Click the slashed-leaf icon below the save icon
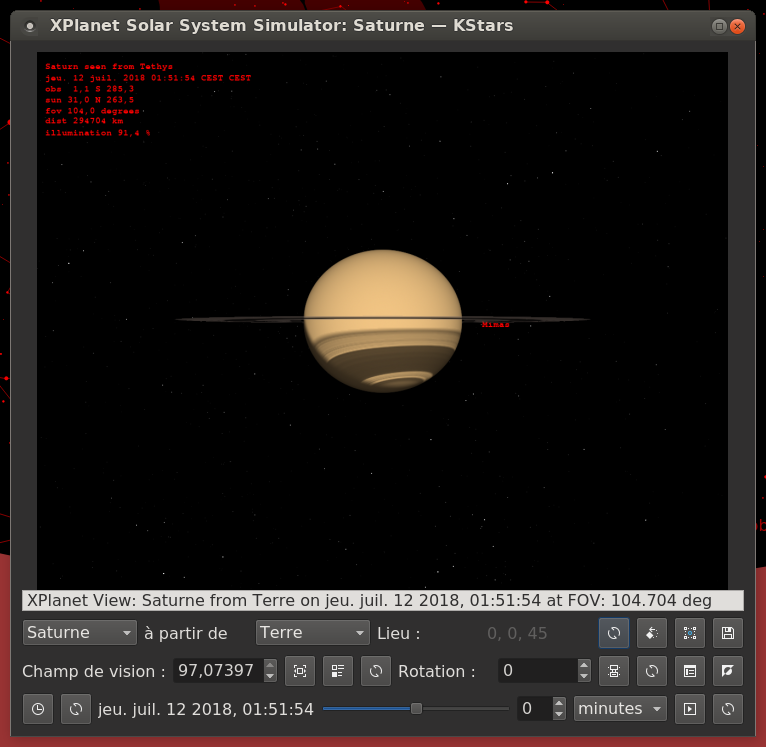The width and height of the screenshot is (766, 747). (728, 671)
